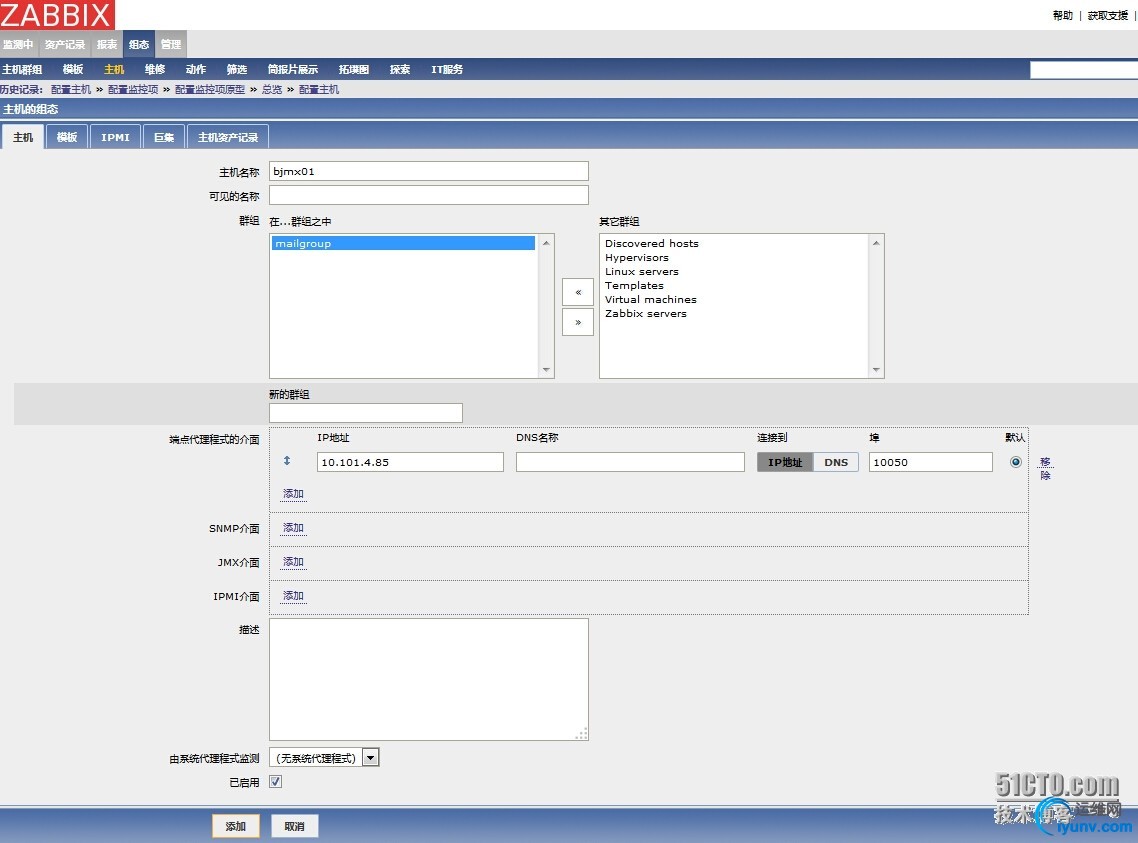Click the top search box
Image resolution: width=1138 pixels, height=843 pixels.
point(1084,70)
